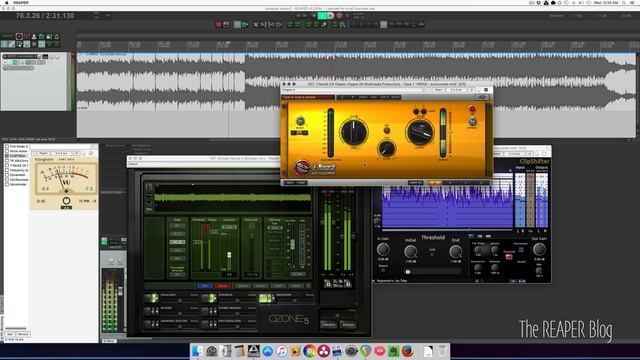The height and width of the screenshot is (360, 640).
Task: Click the red record button in REAPER's toolbar
Action: tap(218, 25)
